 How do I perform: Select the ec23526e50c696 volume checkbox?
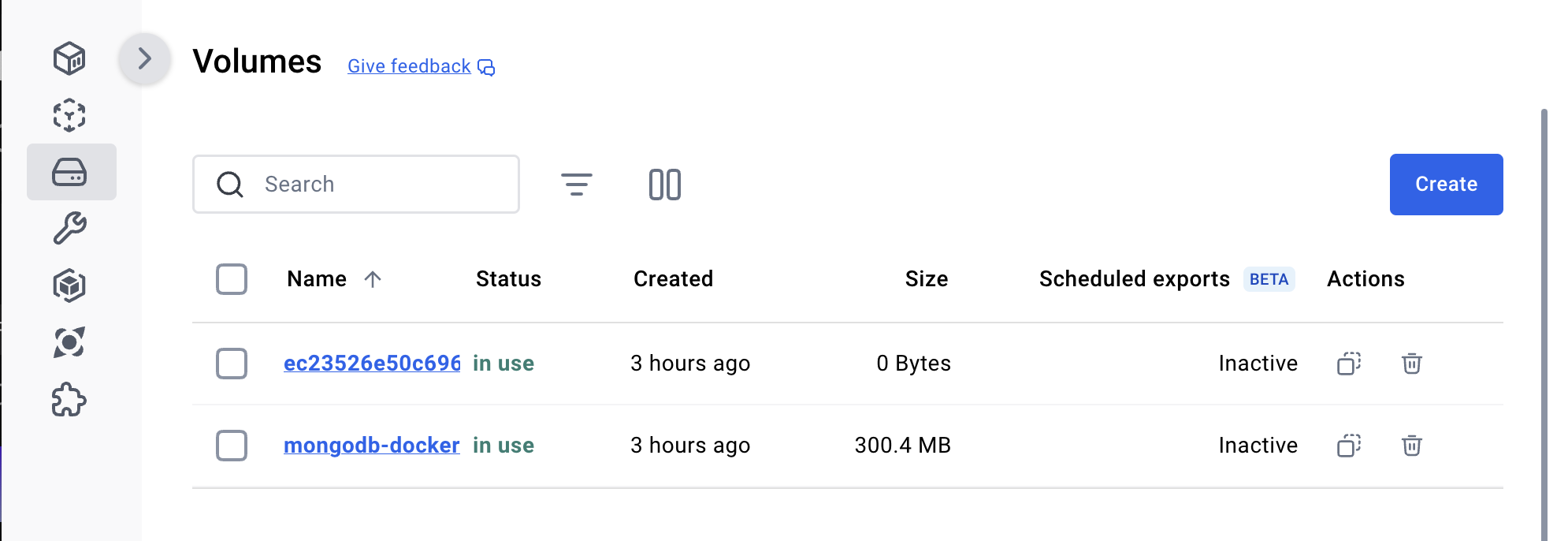point(232,364)
